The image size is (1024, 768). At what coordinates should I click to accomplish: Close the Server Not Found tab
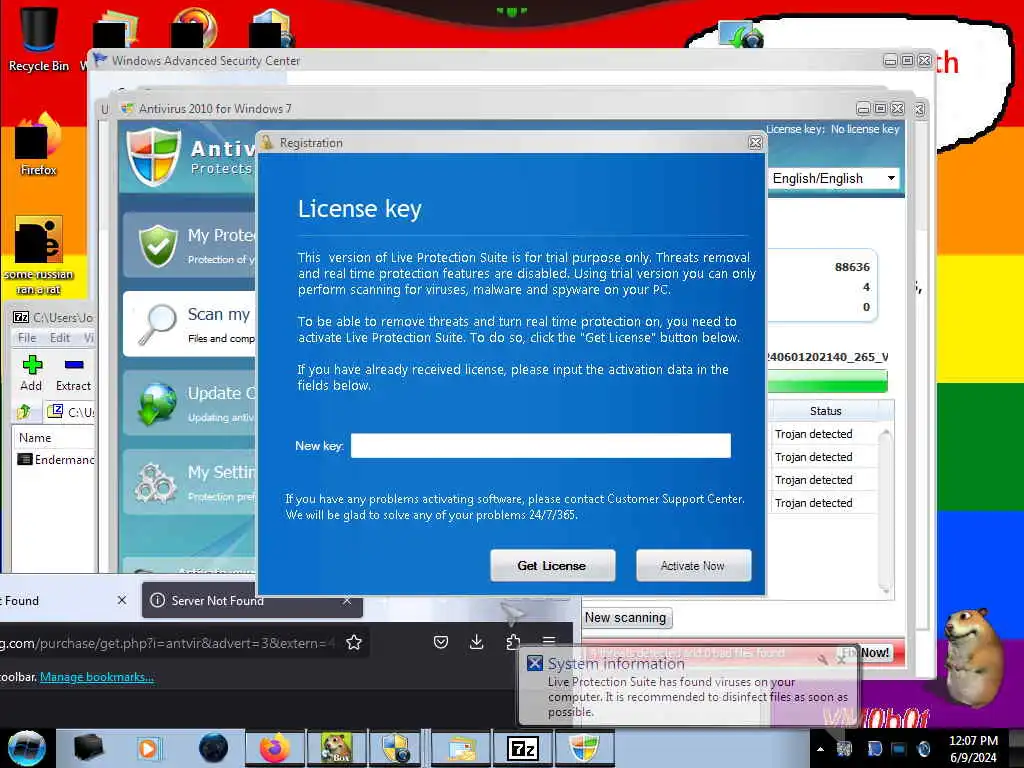tap(347, 600)
